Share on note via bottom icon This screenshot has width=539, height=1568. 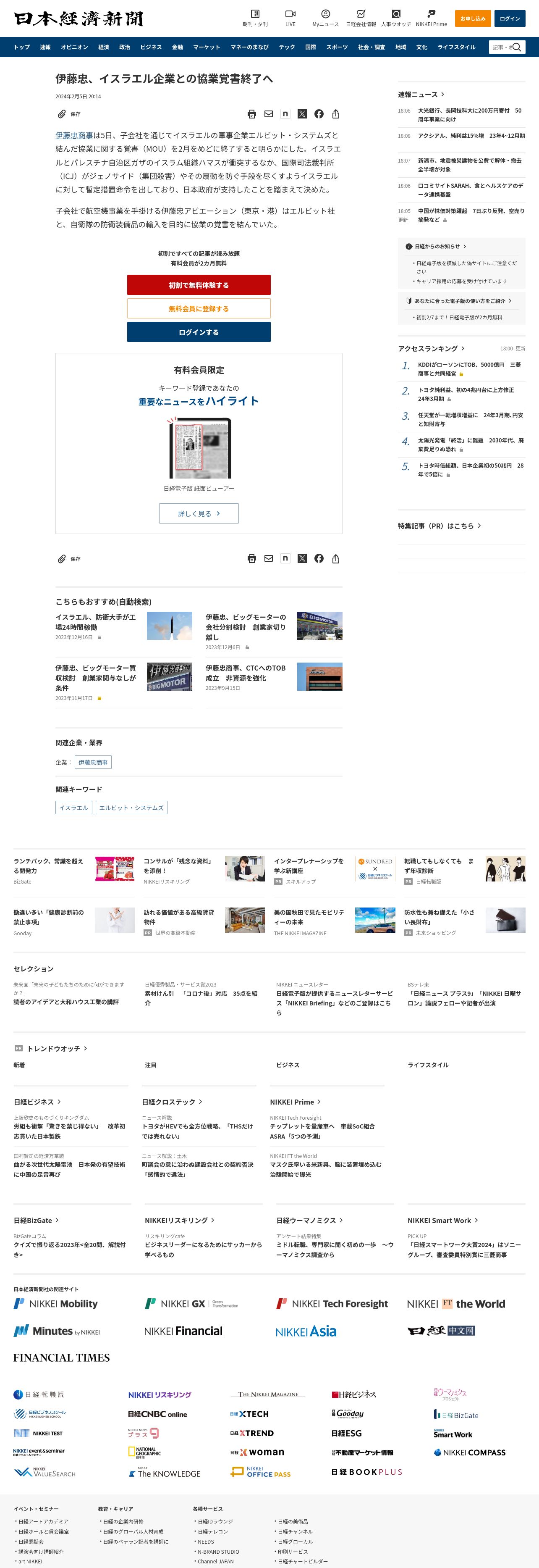pos(285,558)
